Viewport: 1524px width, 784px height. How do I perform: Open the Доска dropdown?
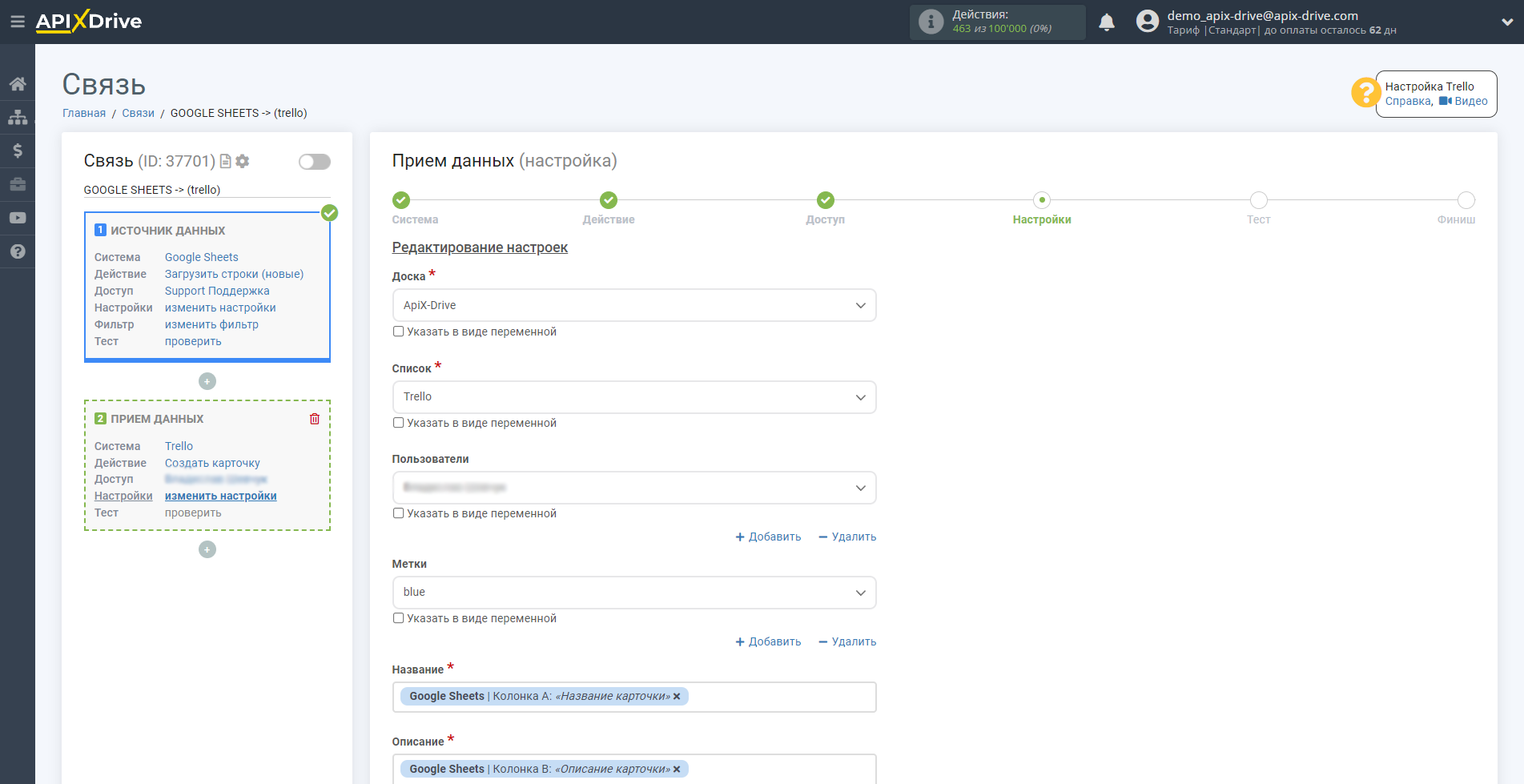[634, 305]
